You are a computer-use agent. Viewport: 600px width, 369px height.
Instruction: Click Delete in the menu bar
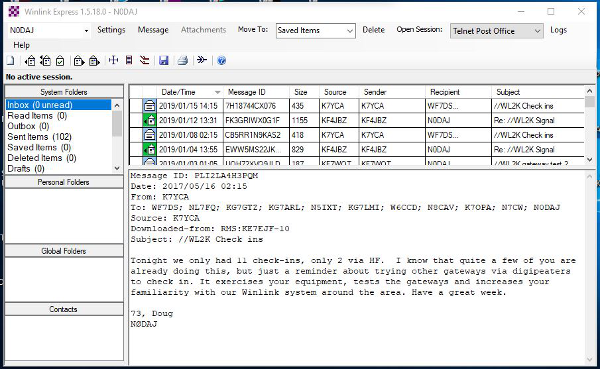373,30
